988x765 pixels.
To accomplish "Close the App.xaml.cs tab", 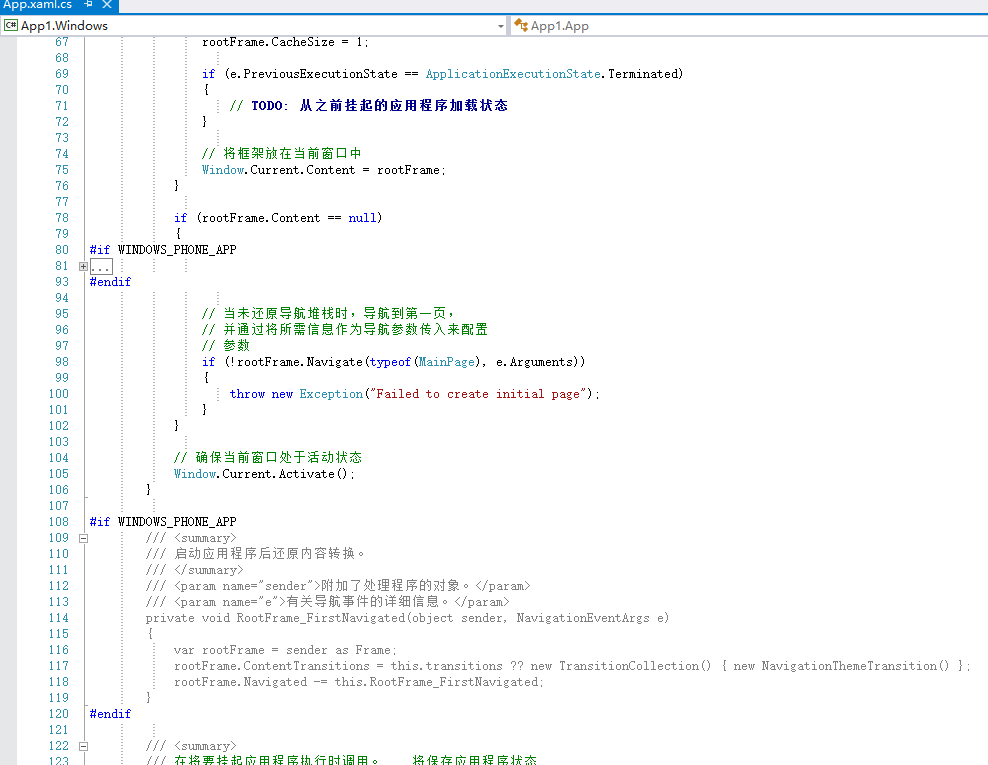I will [x=107, y=4].
